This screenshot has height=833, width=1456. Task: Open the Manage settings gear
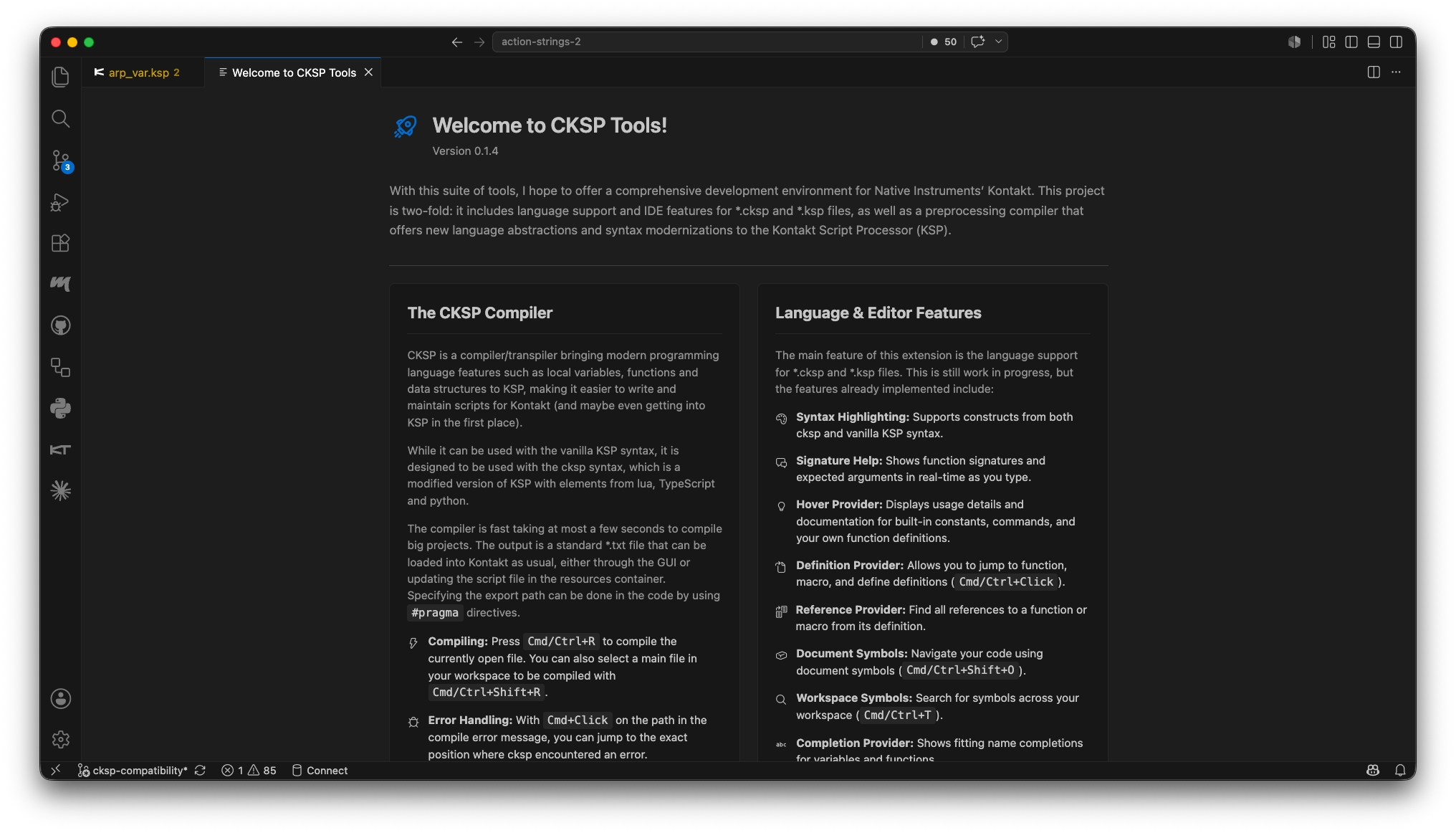pos(61,739)
